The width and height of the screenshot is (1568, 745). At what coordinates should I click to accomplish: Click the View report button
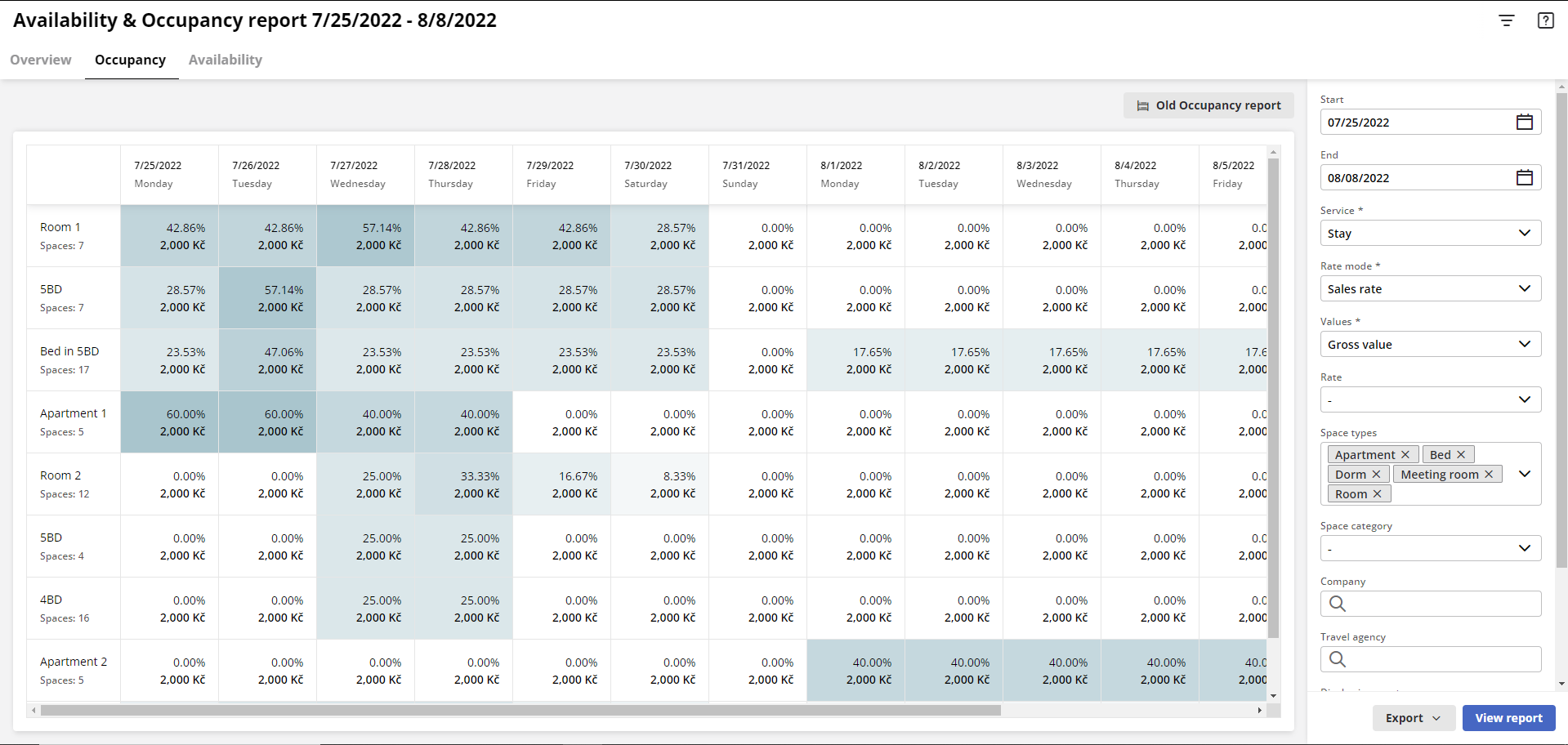[x=1508, y=717]
